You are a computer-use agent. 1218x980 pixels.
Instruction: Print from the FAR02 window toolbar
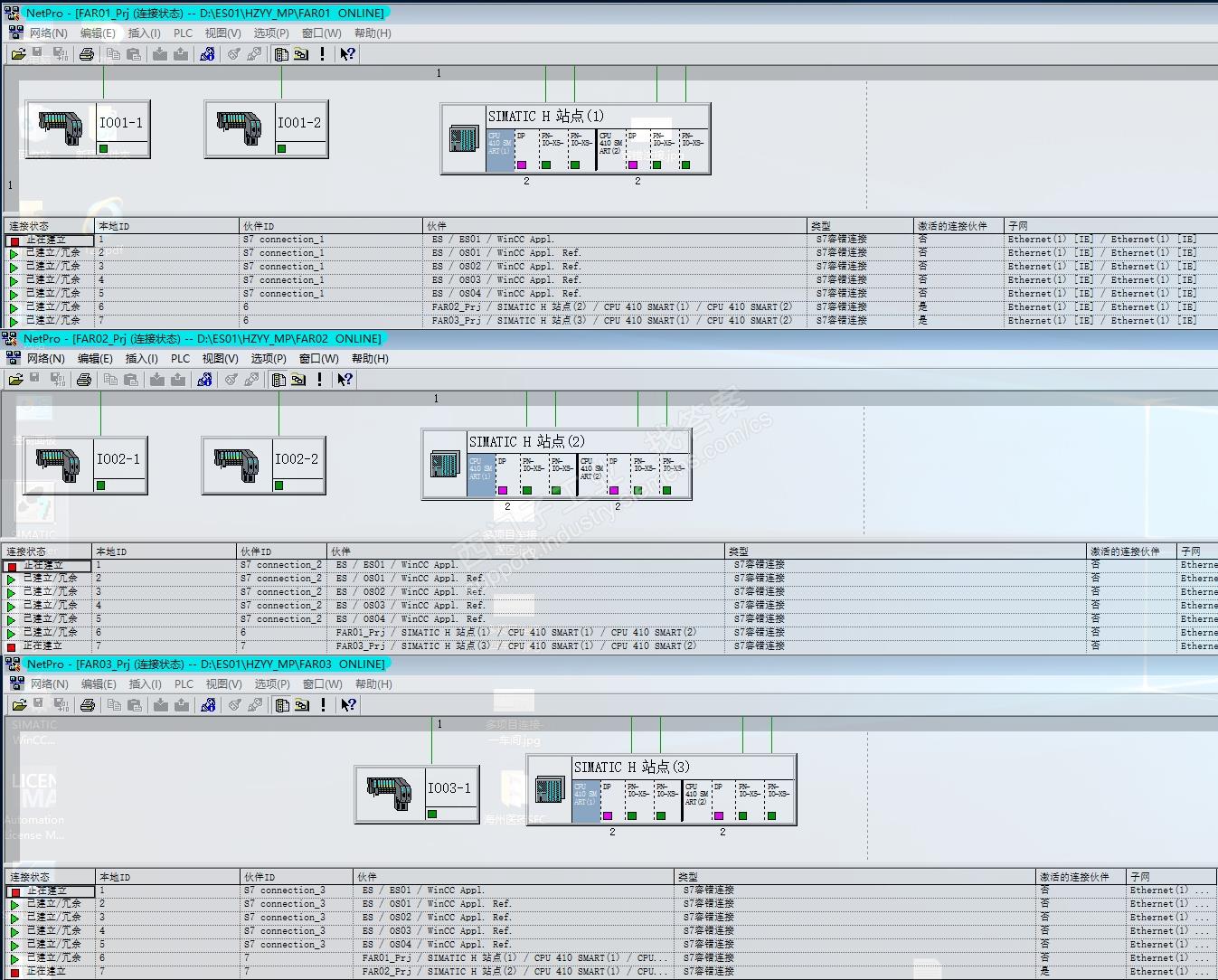coord(84,380)
